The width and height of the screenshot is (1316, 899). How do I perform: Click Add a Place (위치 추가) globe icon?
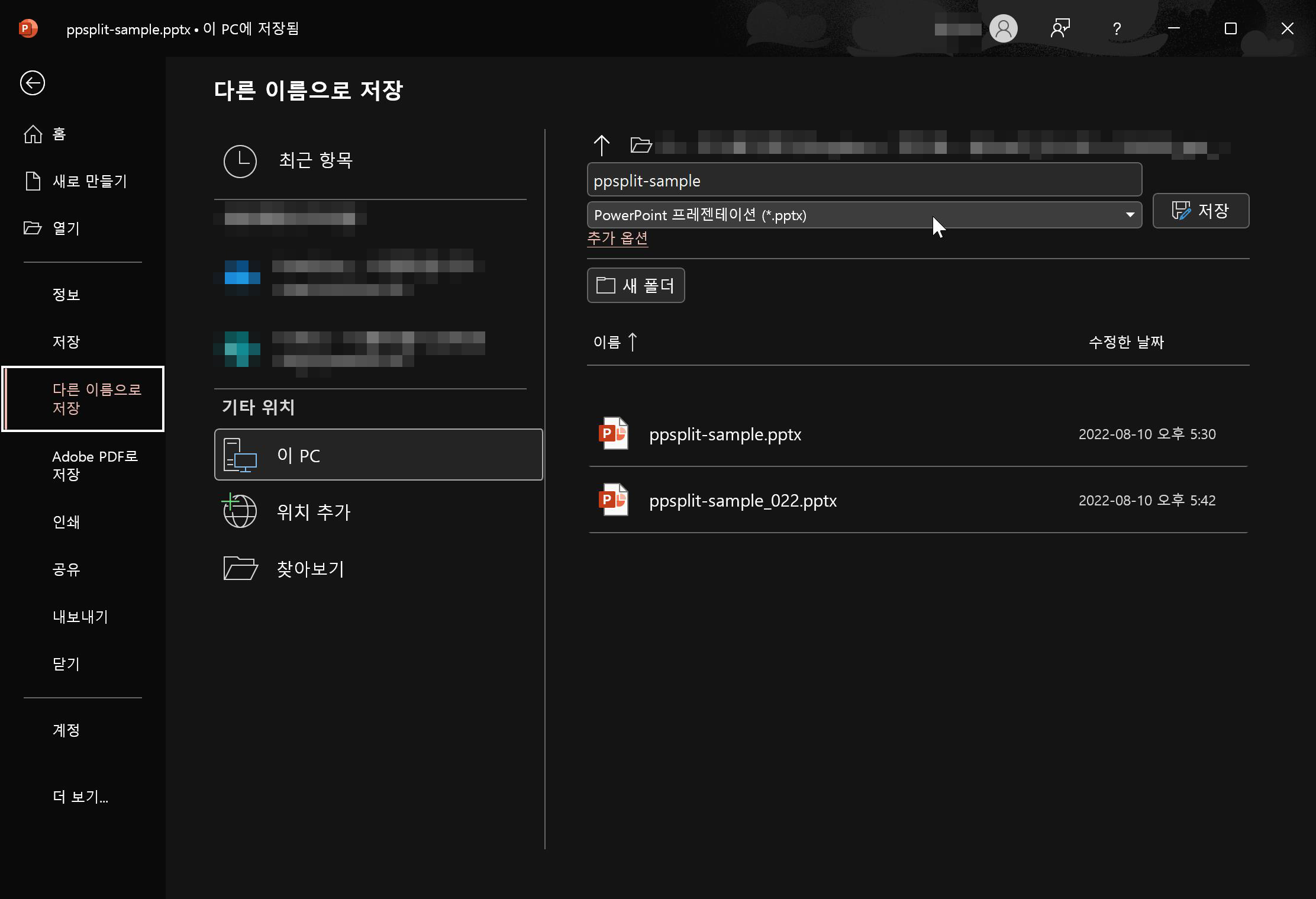pos(240,511)
